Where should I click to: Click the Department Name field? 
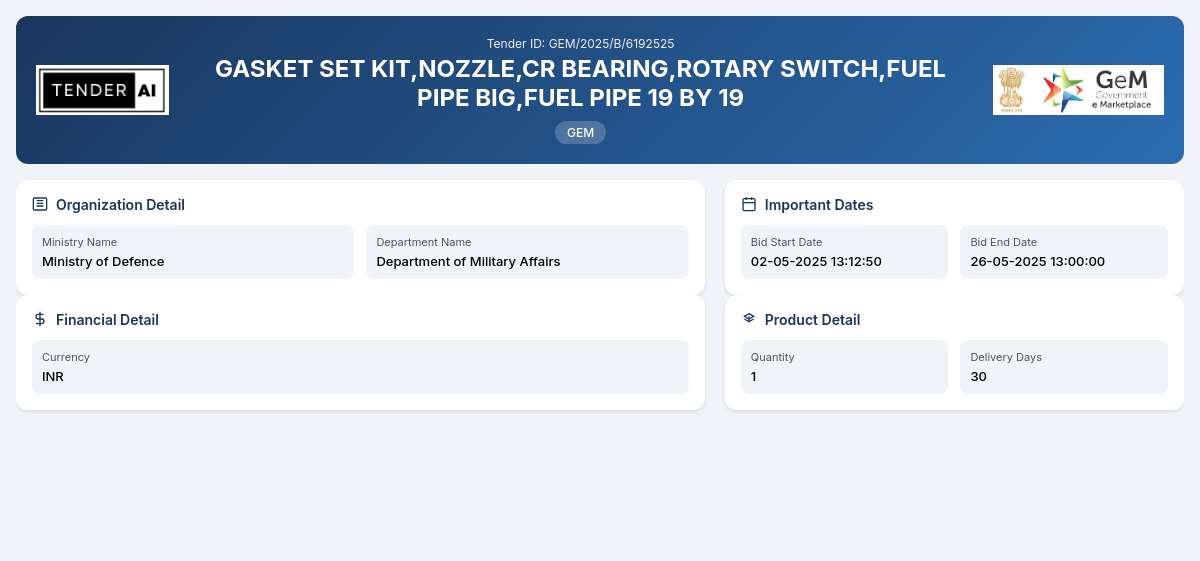(x=527, y=252)
